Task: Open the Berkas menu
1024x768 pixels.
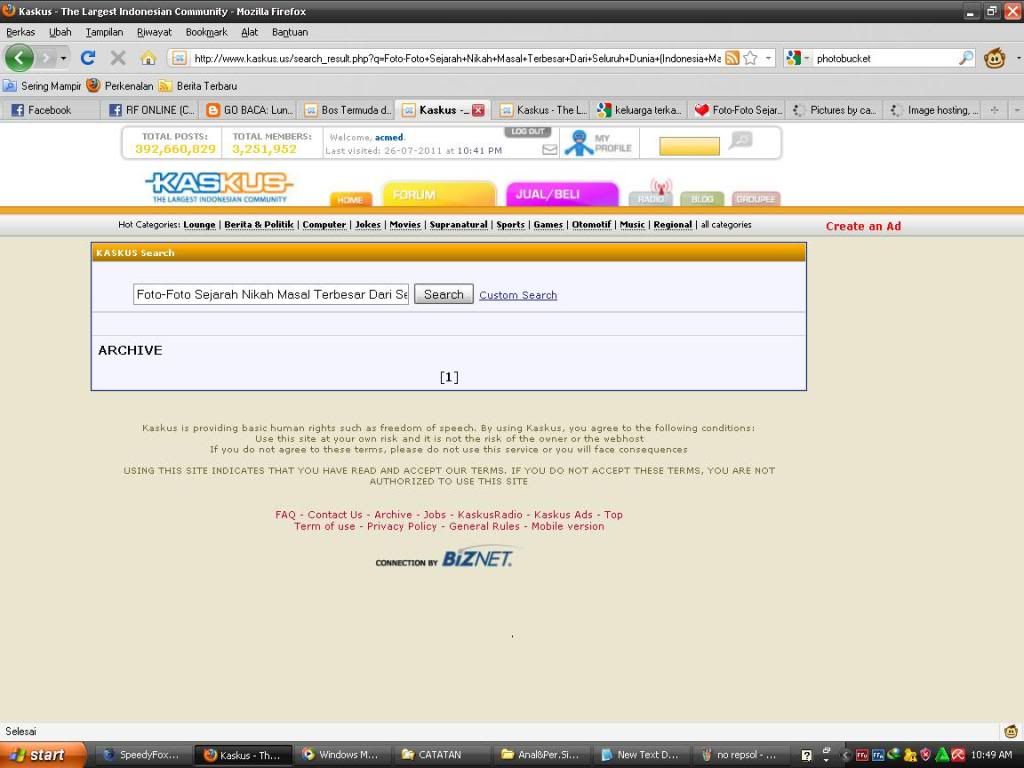Action: tap(20, 32)
